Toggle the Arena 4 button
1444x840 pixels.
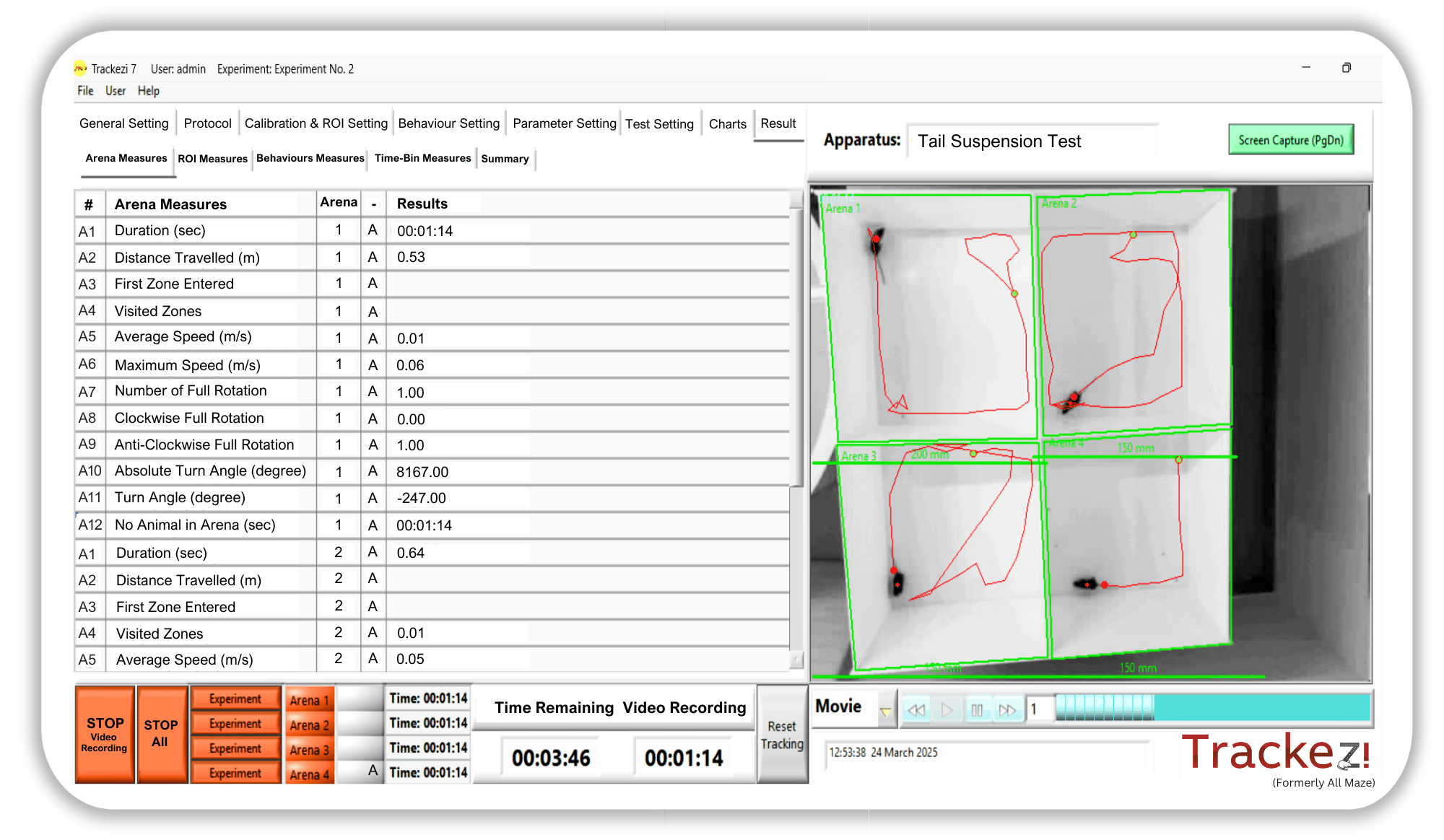tap(309, 774)
